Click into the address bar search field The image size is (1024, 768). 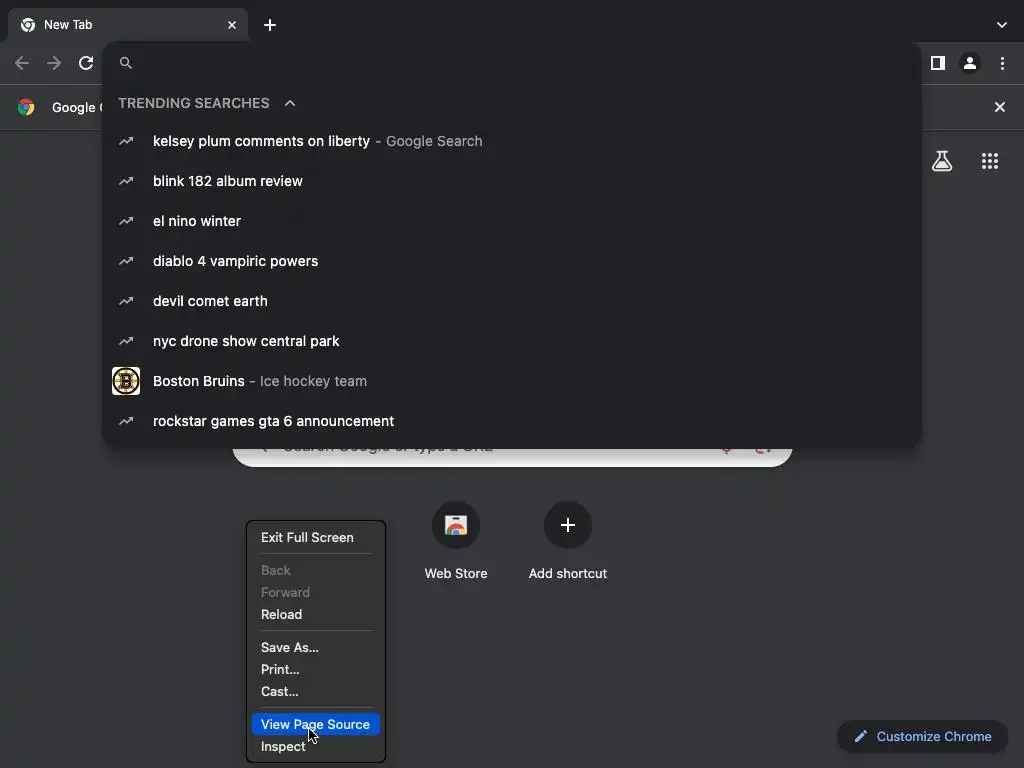coord(500,63)
